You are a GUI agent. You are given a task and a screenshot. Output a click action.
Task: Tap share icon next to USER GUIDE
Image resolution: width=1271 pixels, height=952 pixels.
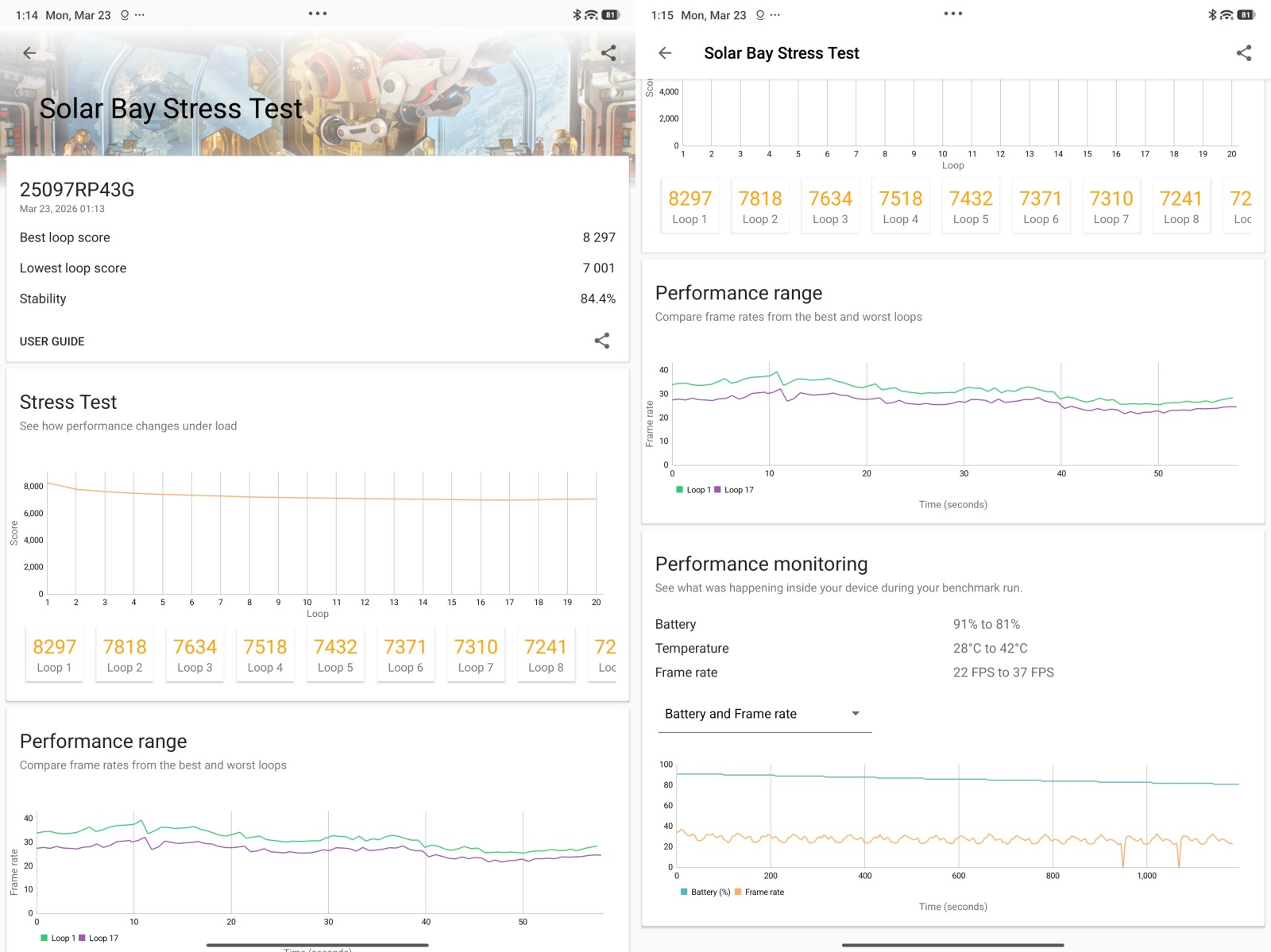tap(602, 341)
